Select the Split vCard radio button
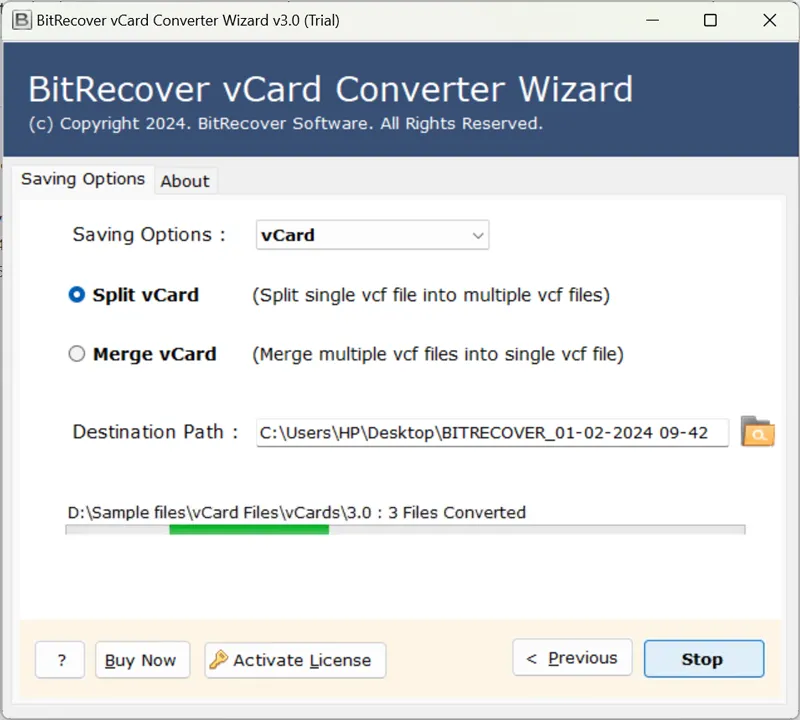The height and width of the screenshot is (720, 800). 77,294
